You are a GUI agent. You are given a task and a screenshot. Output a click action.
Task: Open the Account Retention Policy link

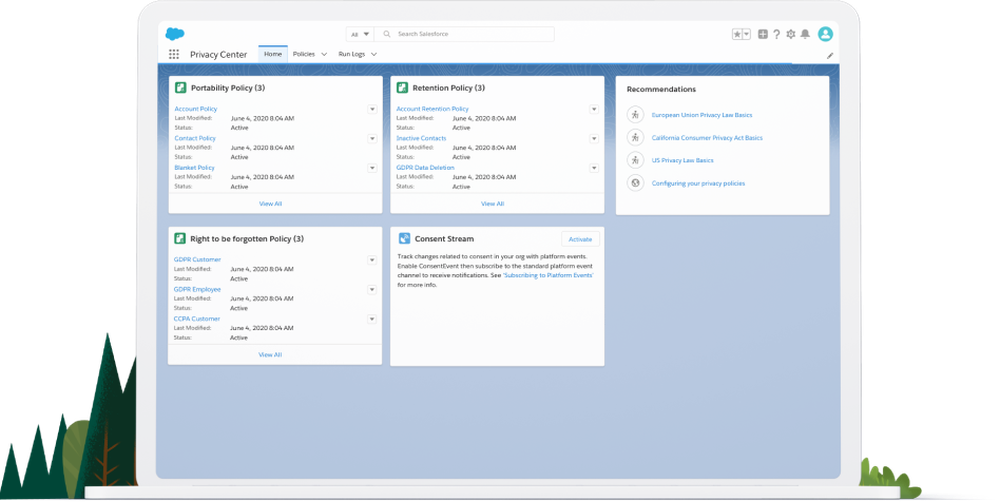pyautogui.click(x=432, y=109)
